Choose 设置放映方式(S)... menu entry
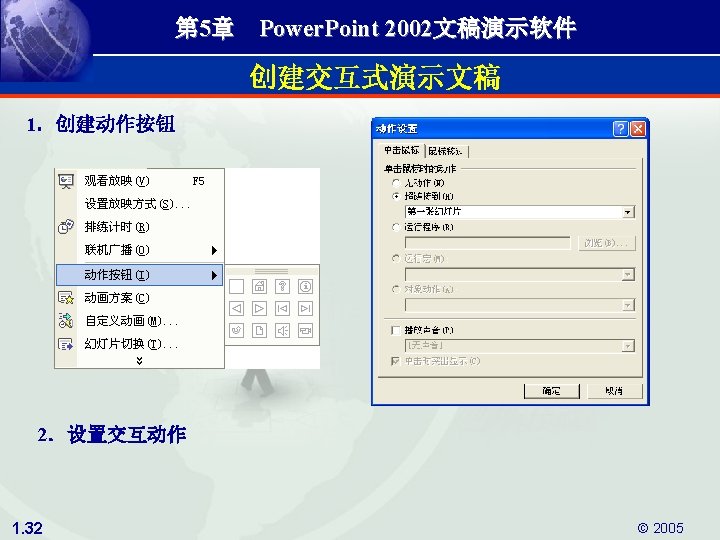Viewport: 720px width, 540px height. [x=140, y=204]
